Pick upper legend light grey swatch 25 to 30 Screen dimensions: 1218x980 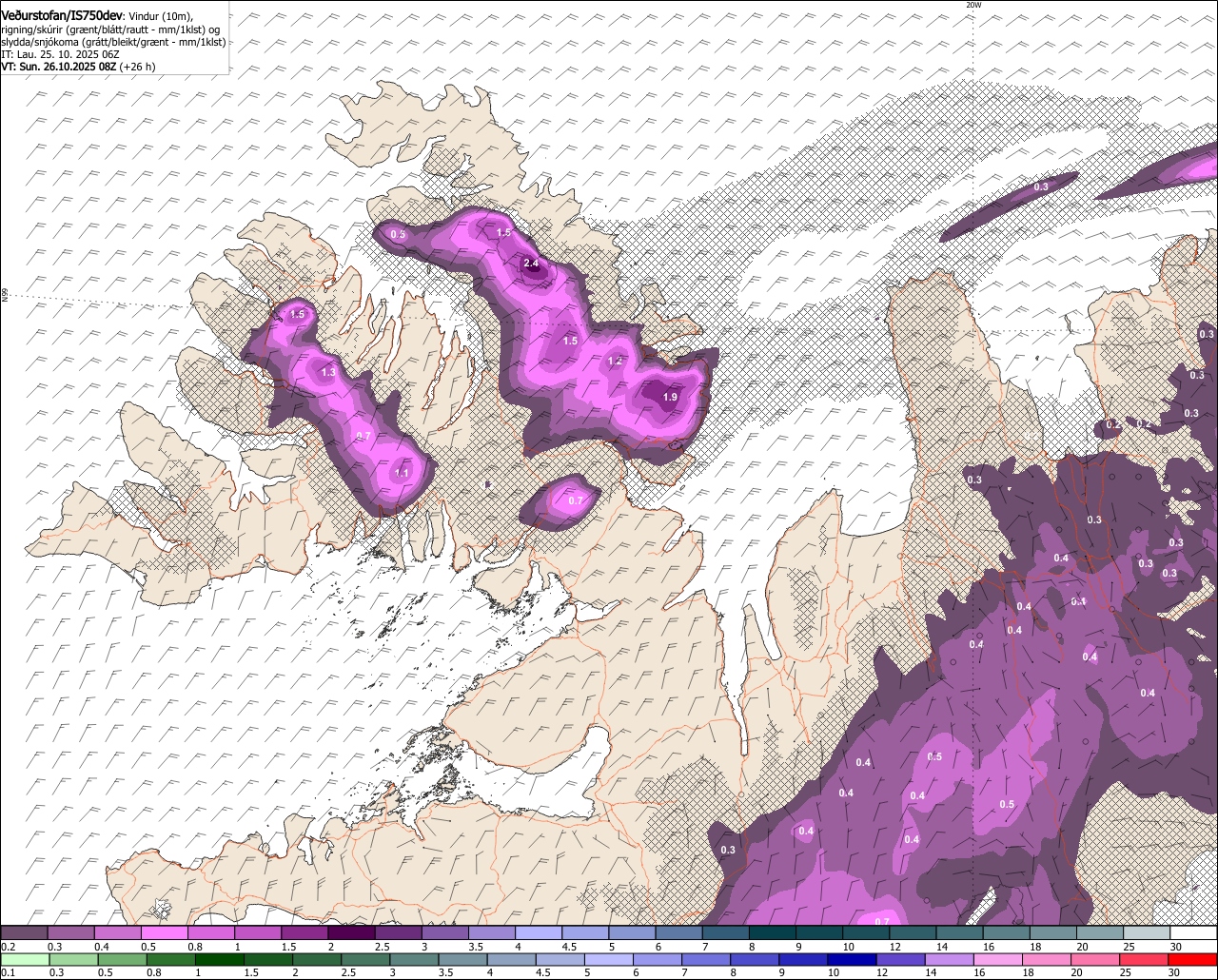1147,932
